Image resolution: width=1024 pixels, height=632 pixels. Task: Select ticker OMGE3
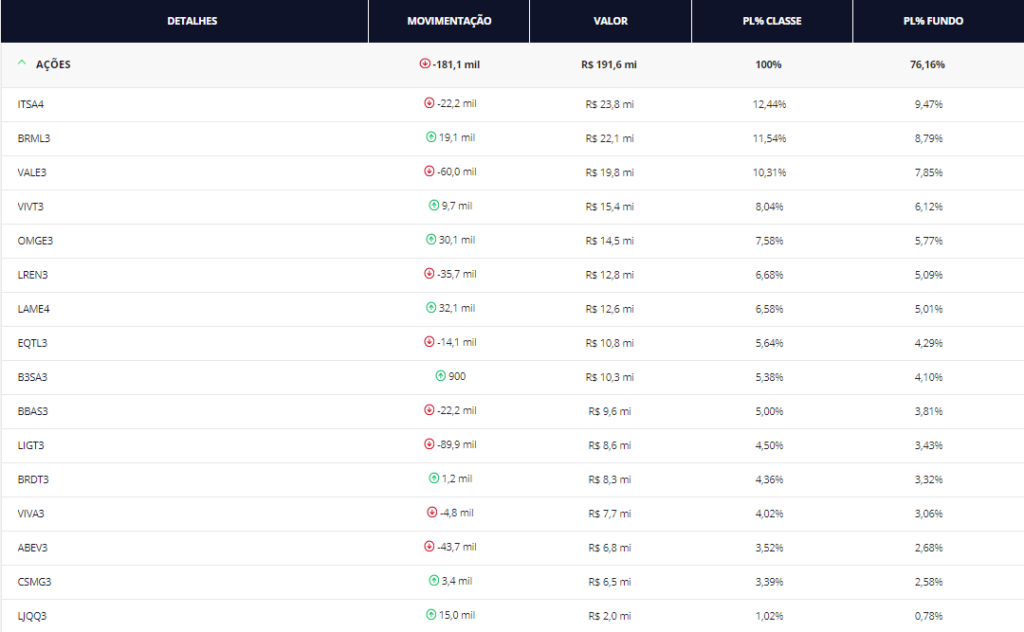click(35, 241)
